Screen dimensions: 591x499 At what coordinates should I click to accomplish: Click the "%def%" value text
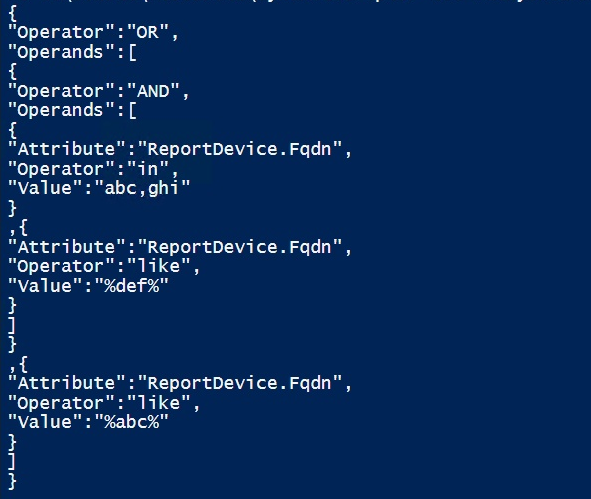click(132, 286)
